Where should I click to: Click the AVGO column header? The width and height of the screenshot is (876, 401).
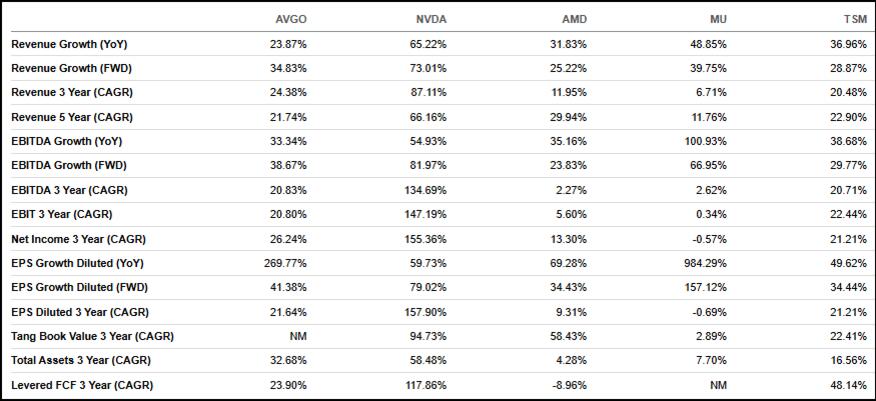(x=291, y=20)
